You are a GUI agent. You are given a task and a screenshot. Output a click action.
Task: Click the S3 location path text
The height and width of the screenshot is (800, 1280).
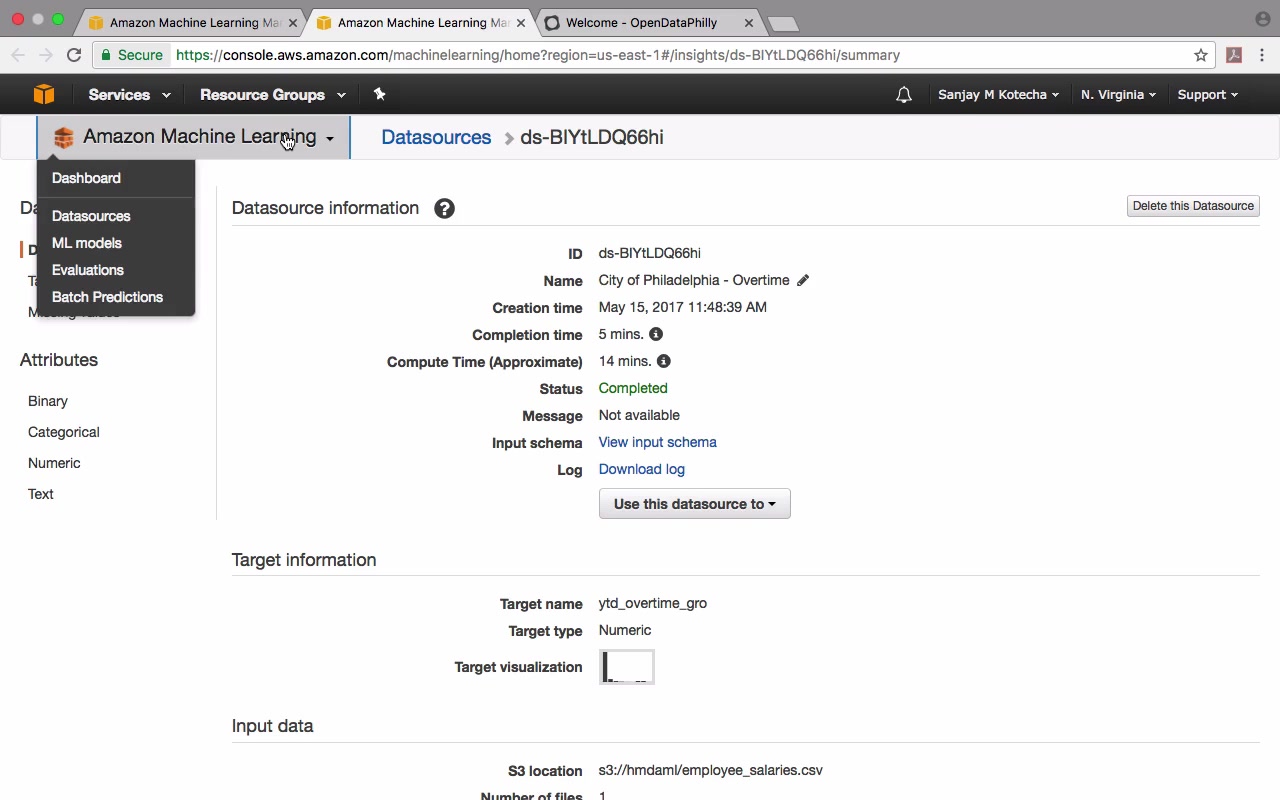711,770
